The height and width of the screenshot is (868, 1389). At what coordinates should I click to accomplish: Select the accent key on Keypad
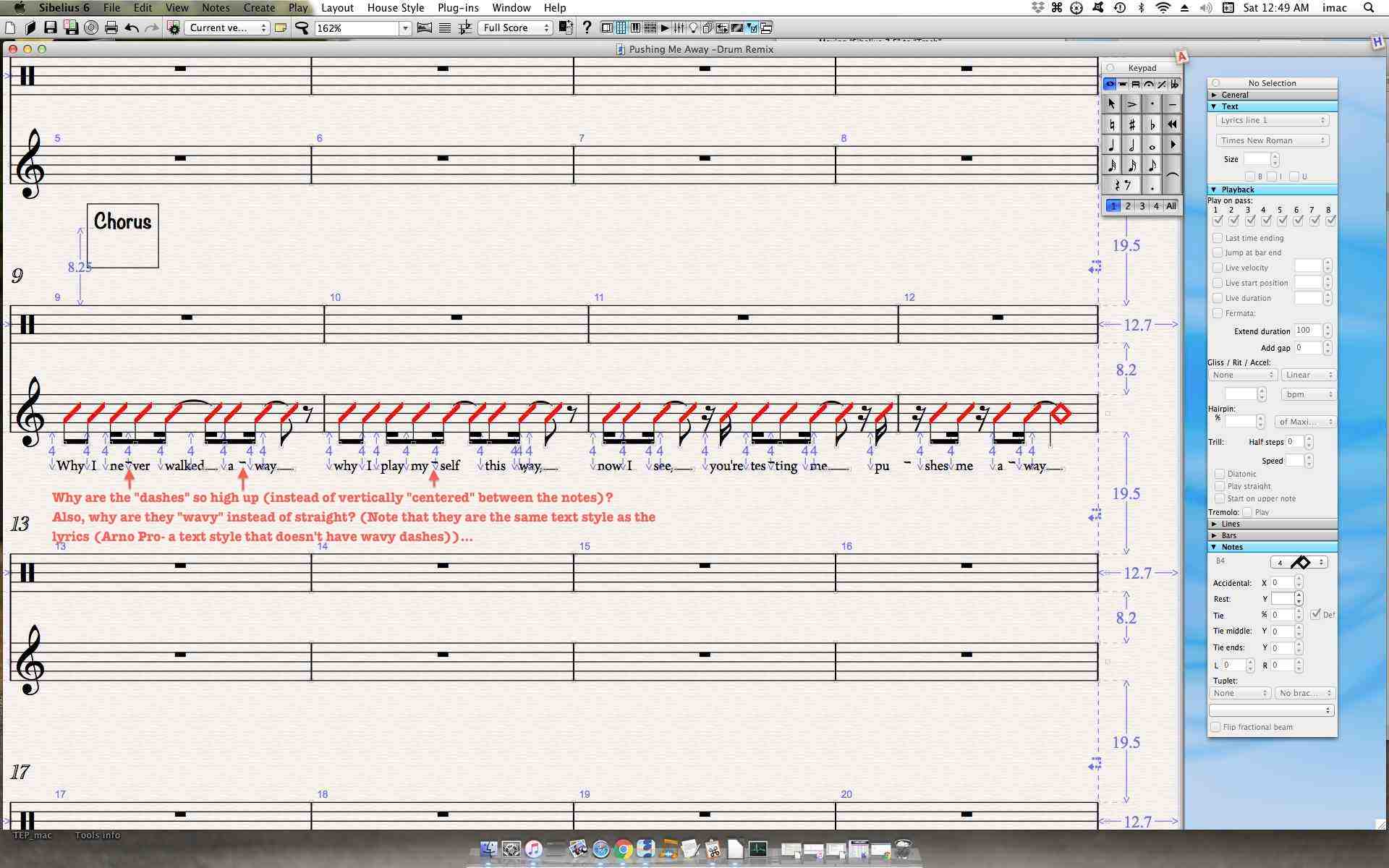pyautogui.click(x=1132, y=104)
